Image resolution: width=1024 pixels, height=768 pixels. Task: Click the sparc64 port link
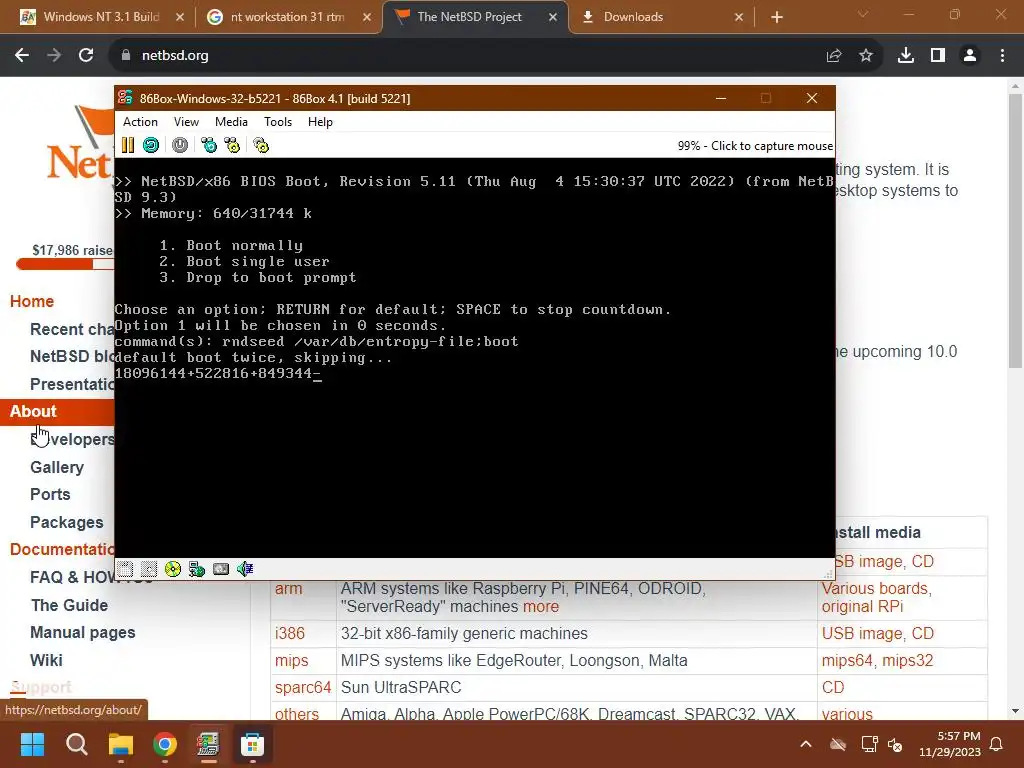tap(303, 687)
